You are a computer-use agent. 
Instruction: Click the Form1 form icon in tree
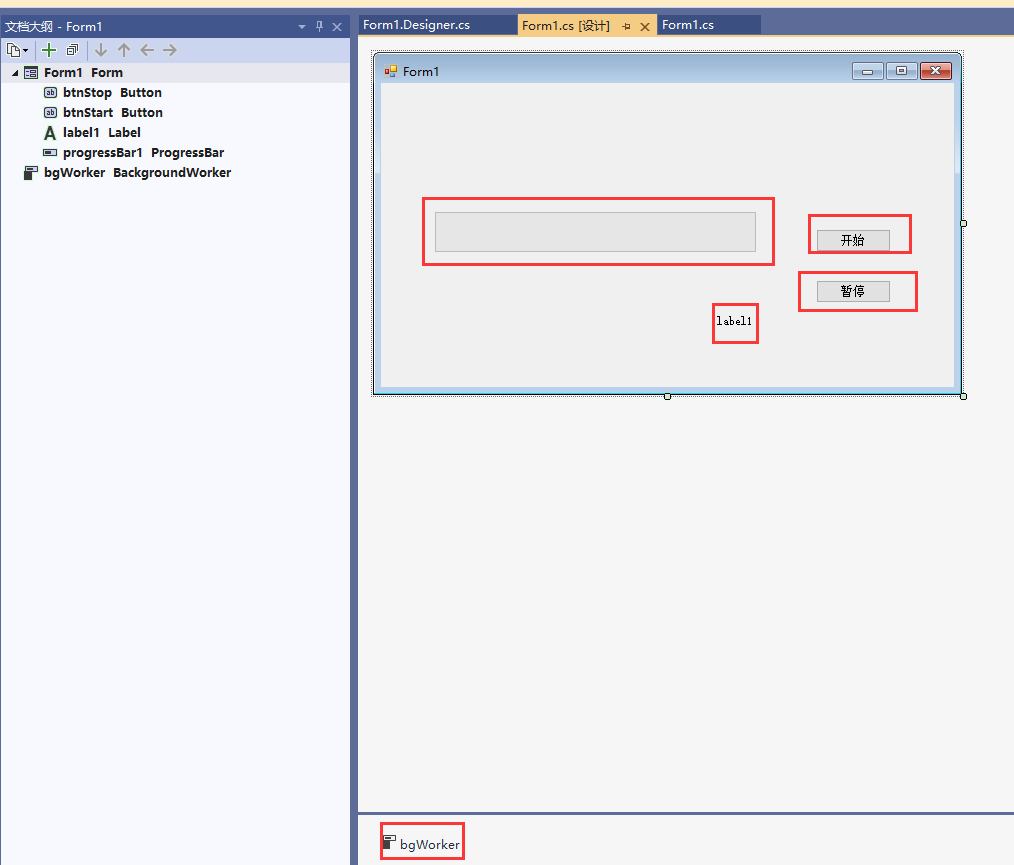30,73
